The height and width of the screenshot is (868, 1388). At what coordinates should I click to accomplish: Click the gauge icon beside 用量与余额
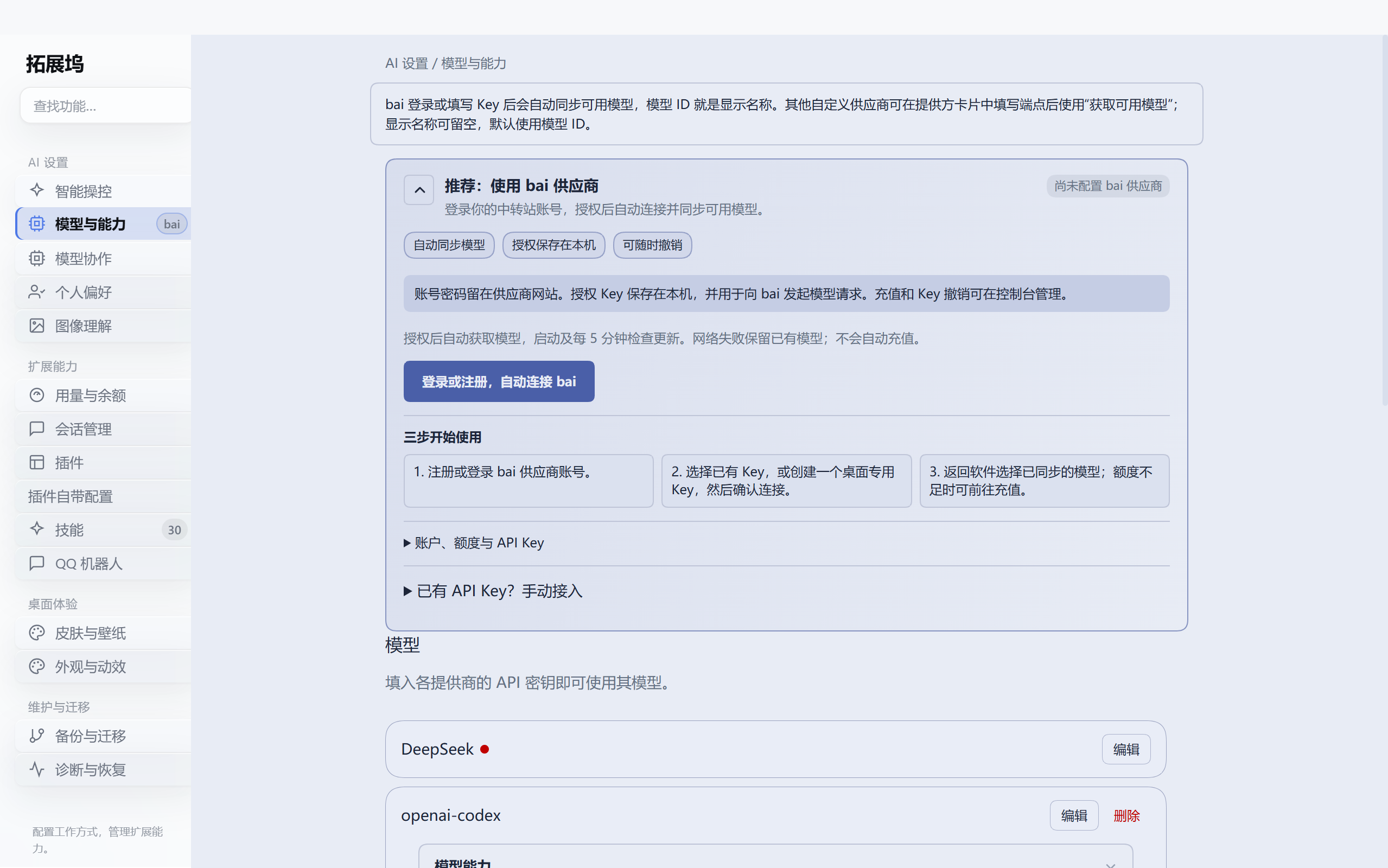click(37, 395)
